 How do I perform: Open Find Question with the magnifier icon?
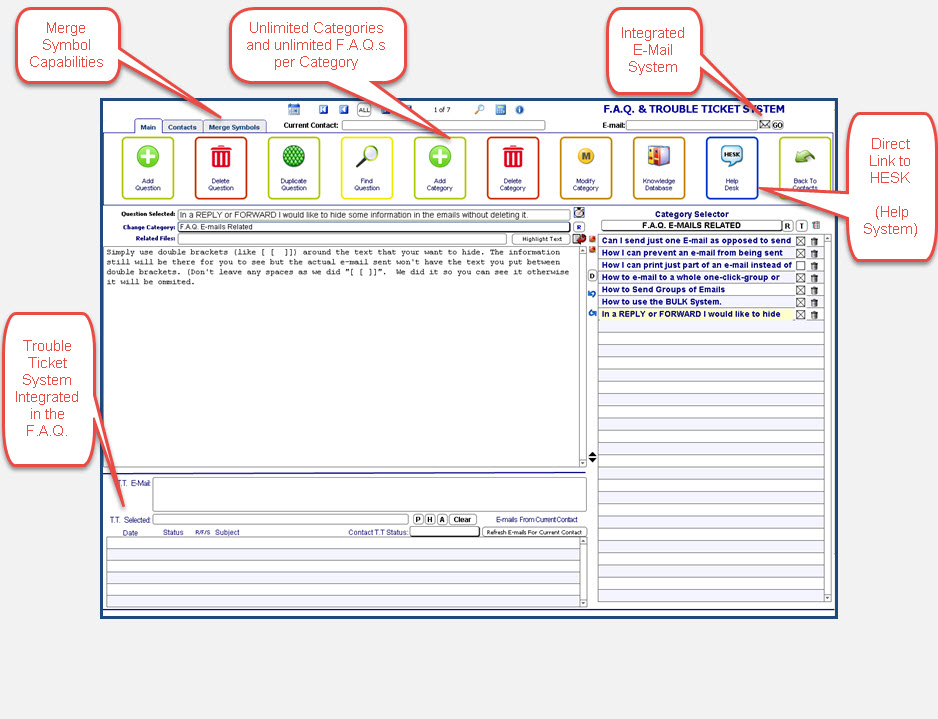pyautogui.click(x=366, y=160)
